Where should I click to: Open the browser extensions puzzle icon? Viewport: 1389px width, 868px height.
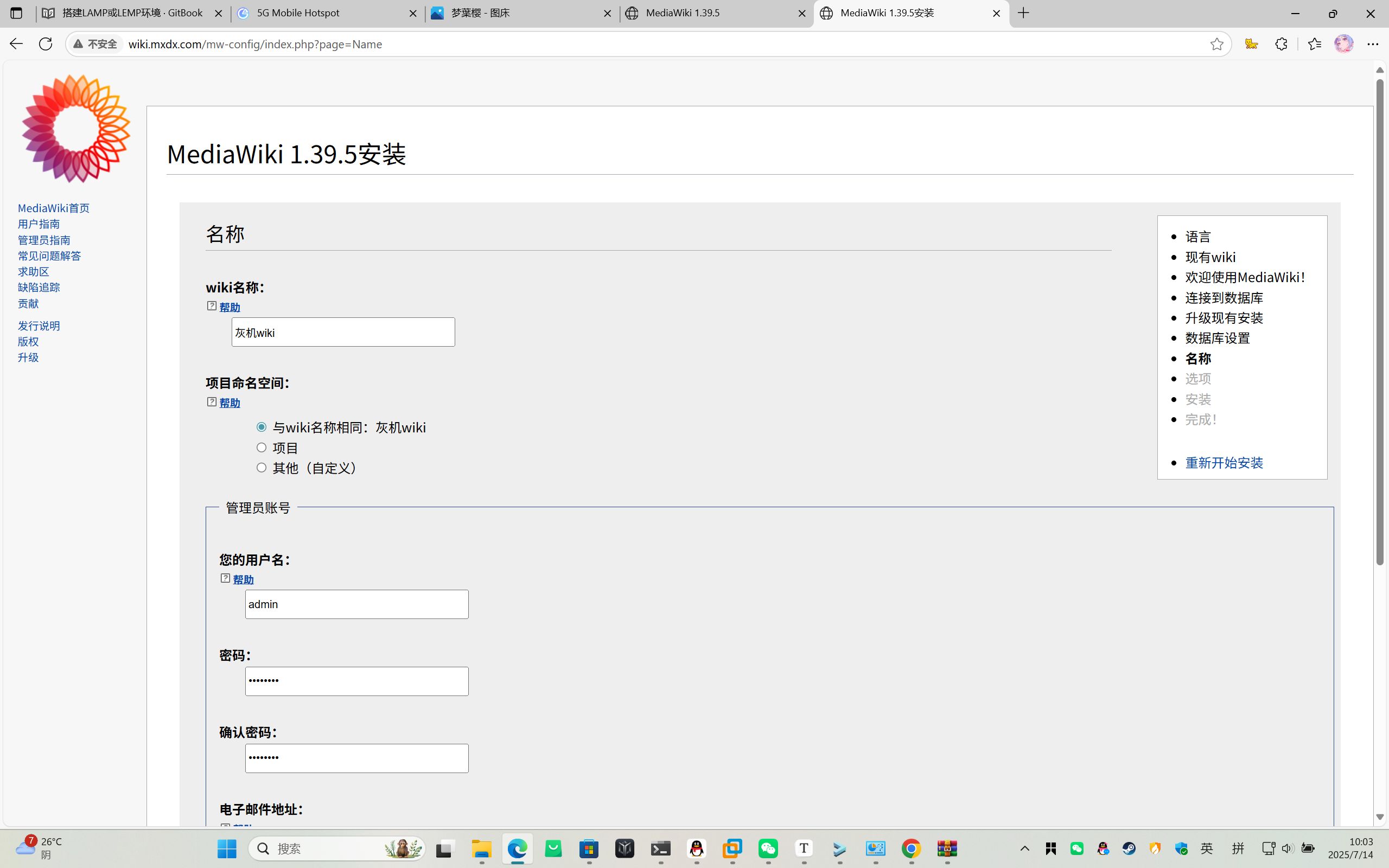click(1281, 43)
